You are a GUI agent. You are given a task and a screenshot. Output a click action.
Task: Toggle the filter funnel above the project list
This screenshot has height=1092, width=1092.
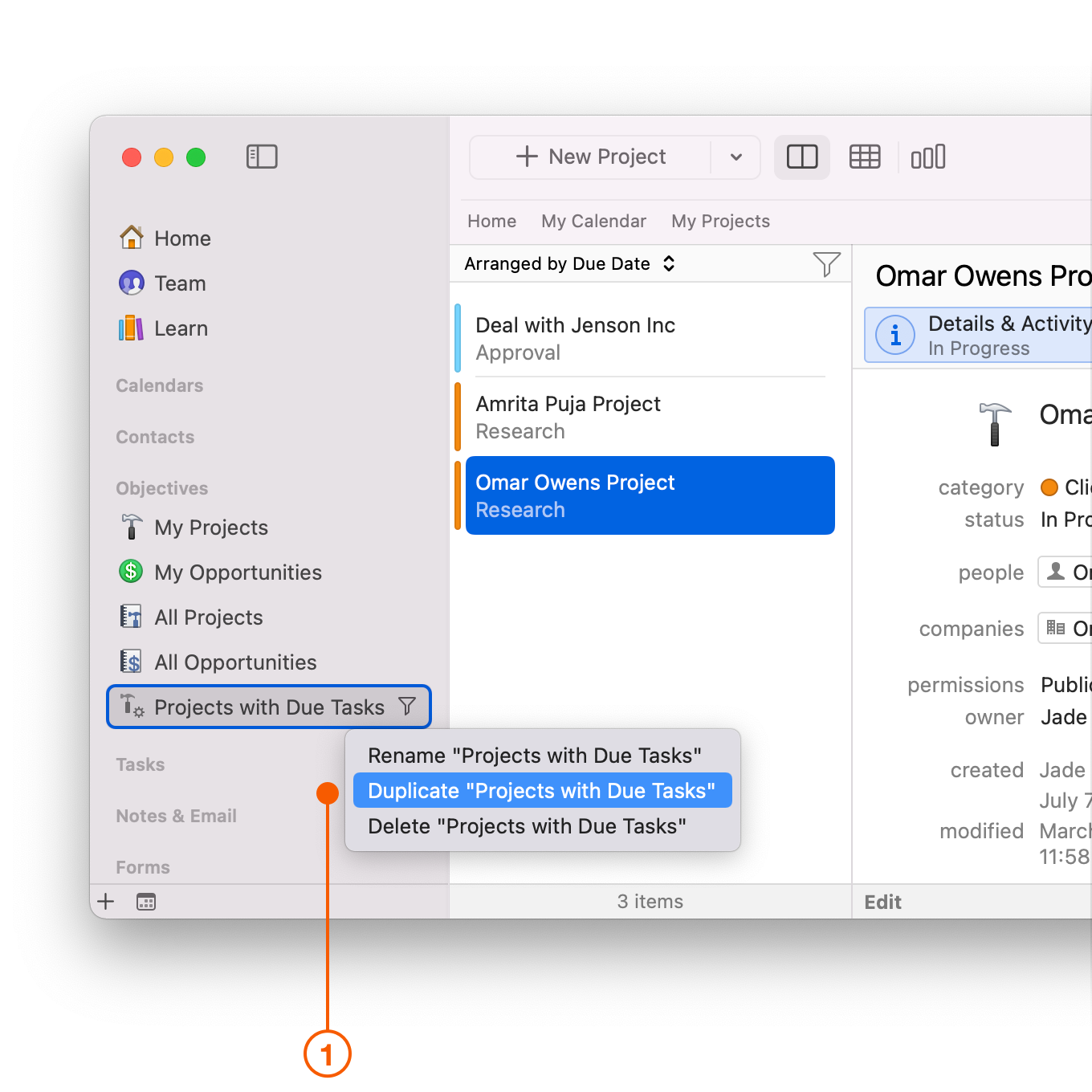point(826,263)
